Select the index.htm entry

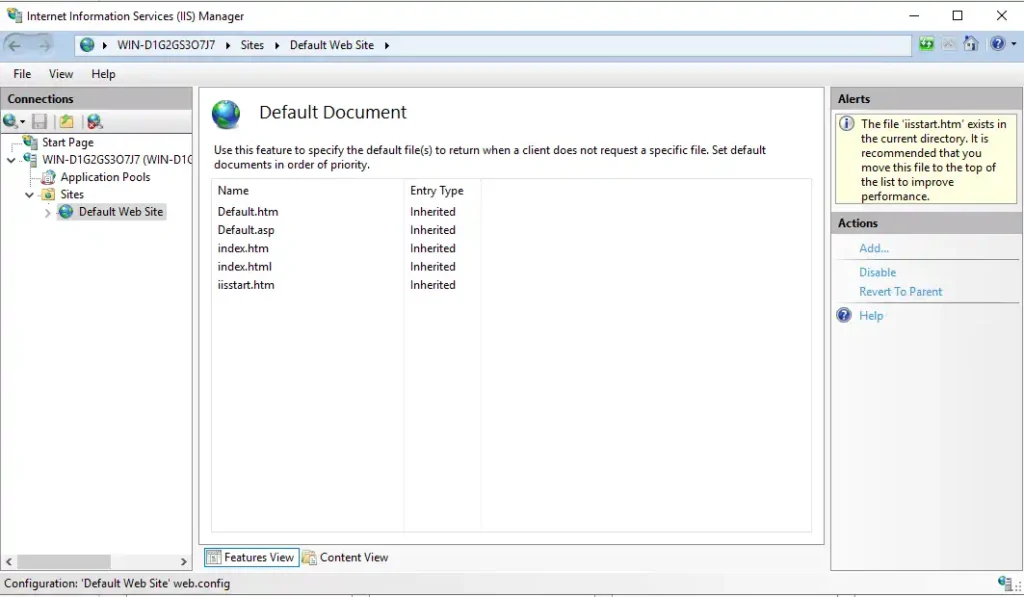(x=243, y=248)
